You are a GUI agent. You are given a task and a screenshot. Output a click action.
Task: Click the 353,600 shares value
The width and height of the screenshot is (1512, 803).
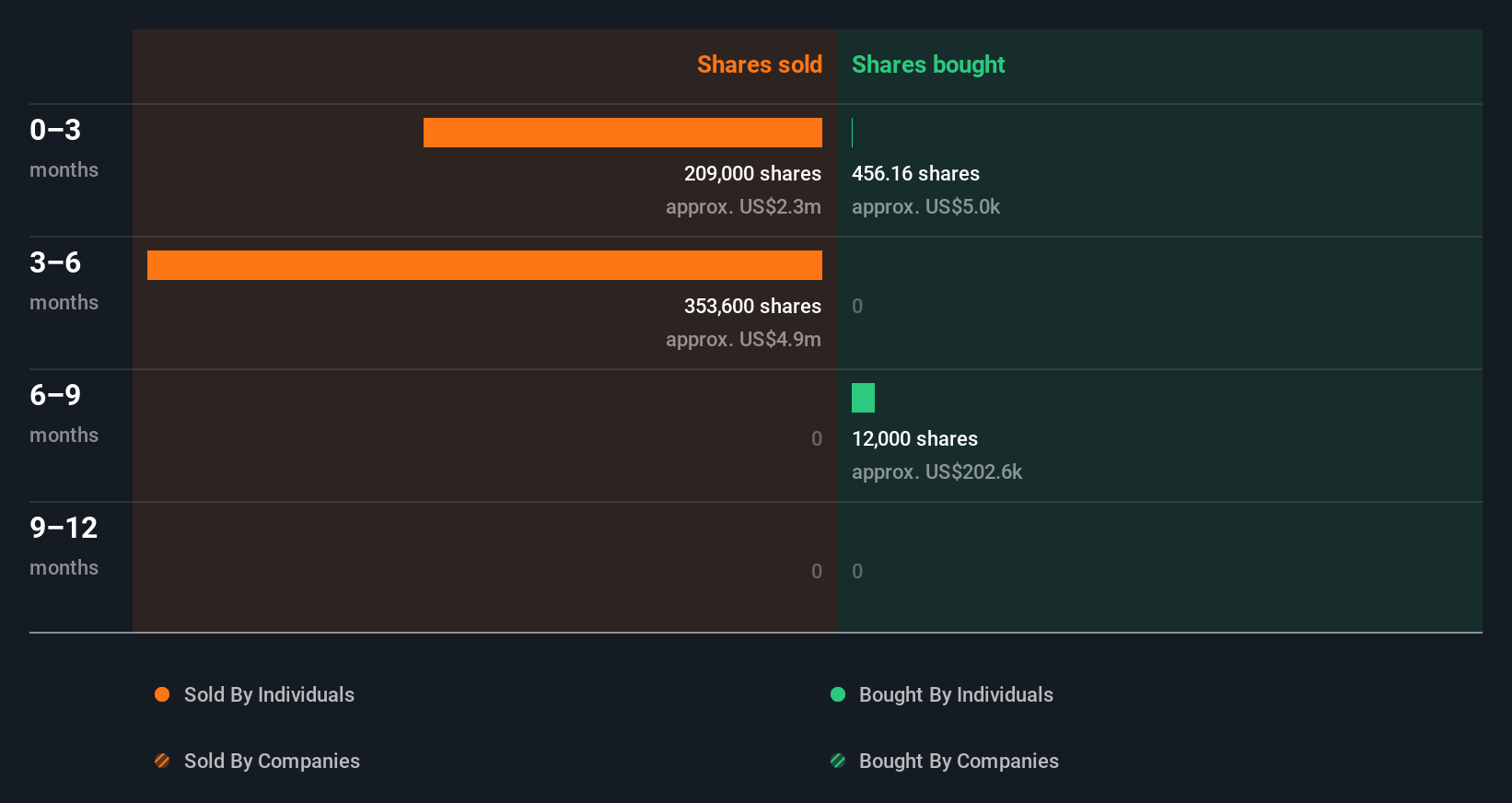click(x=752, y=306)
